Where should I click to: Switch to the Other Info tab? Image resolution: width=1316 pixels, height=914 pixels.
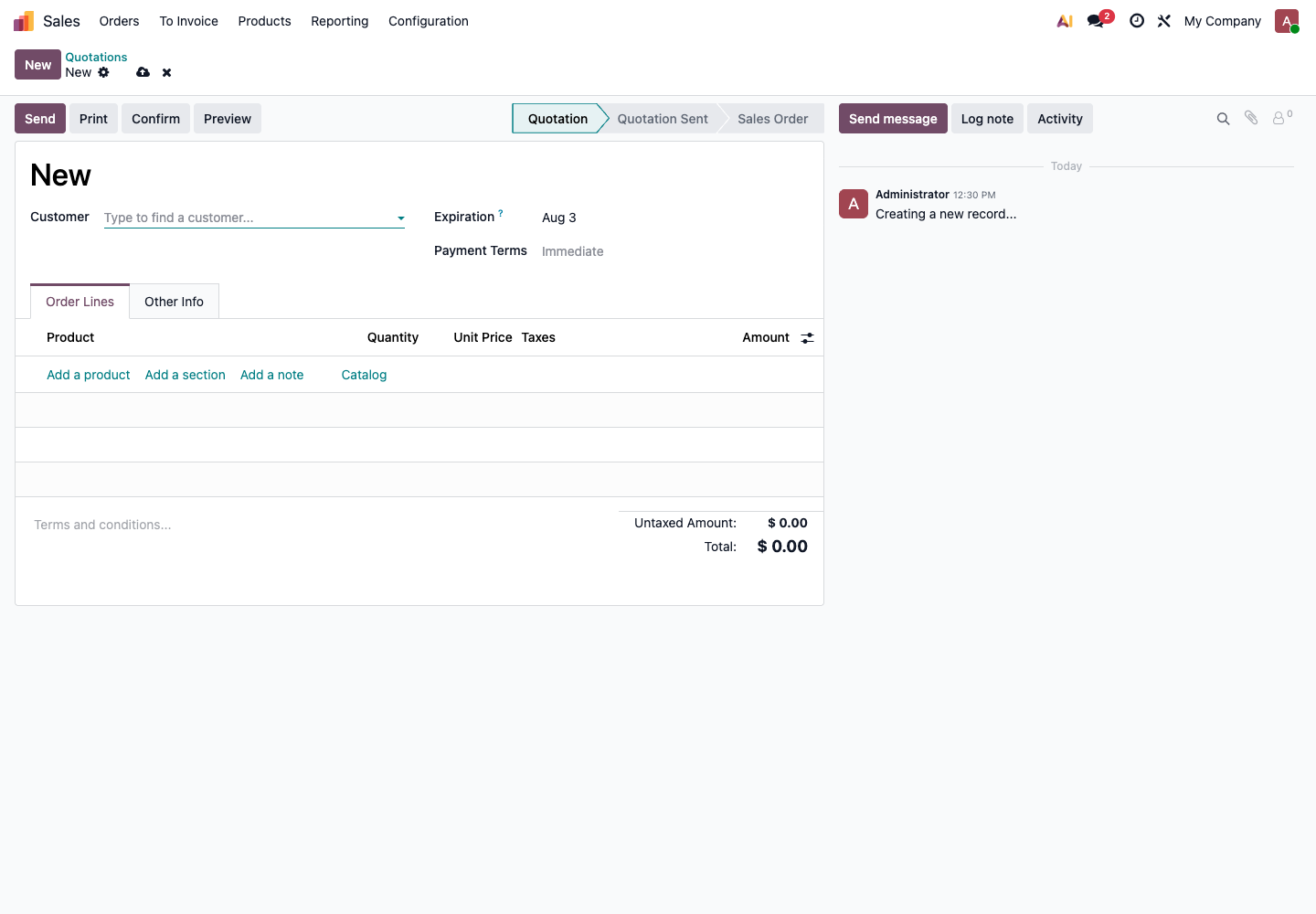(x=174, y=302)
